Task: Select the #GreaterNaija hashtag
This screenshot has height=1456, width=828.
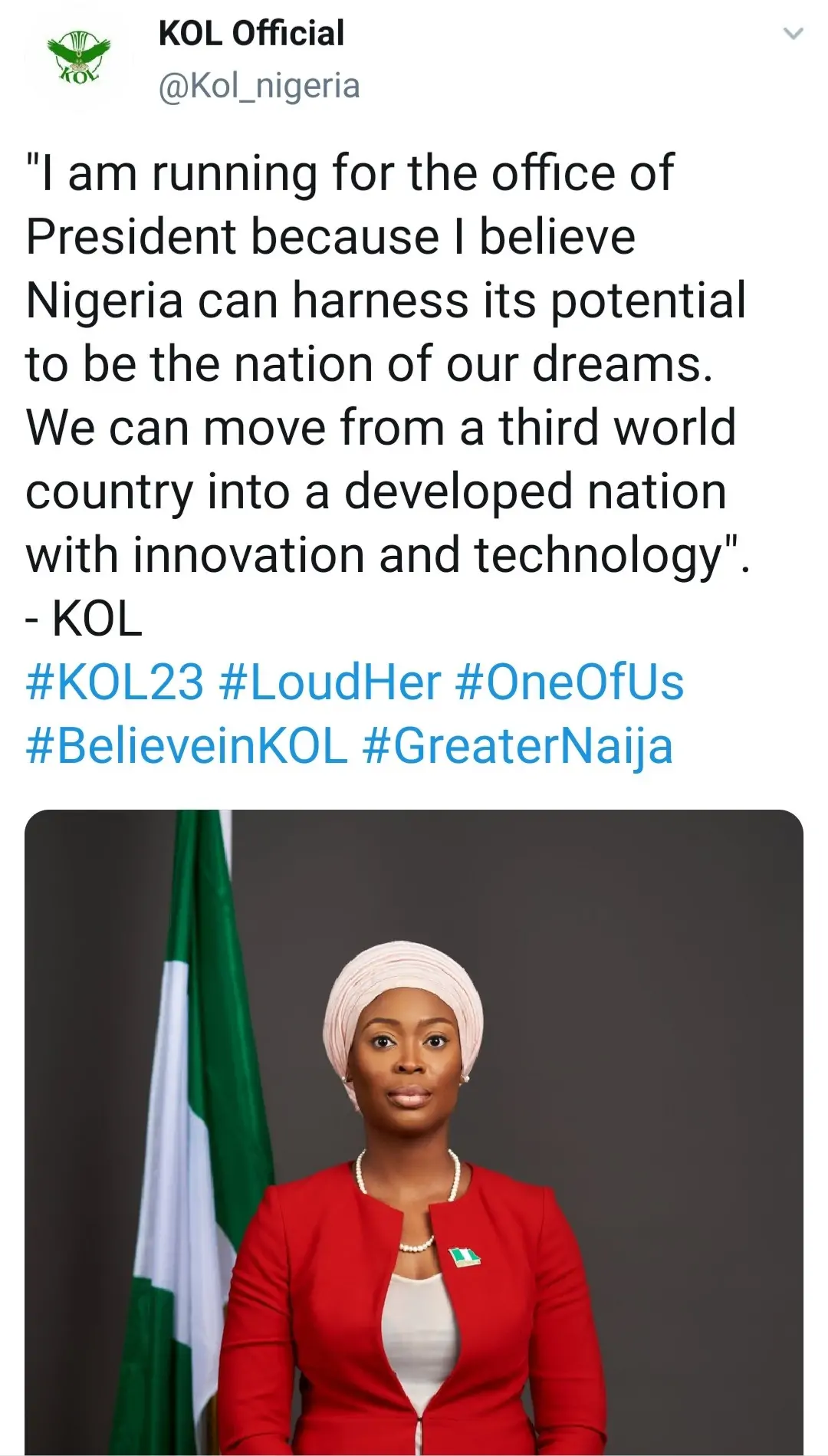Action: click(x=517, y=746)
